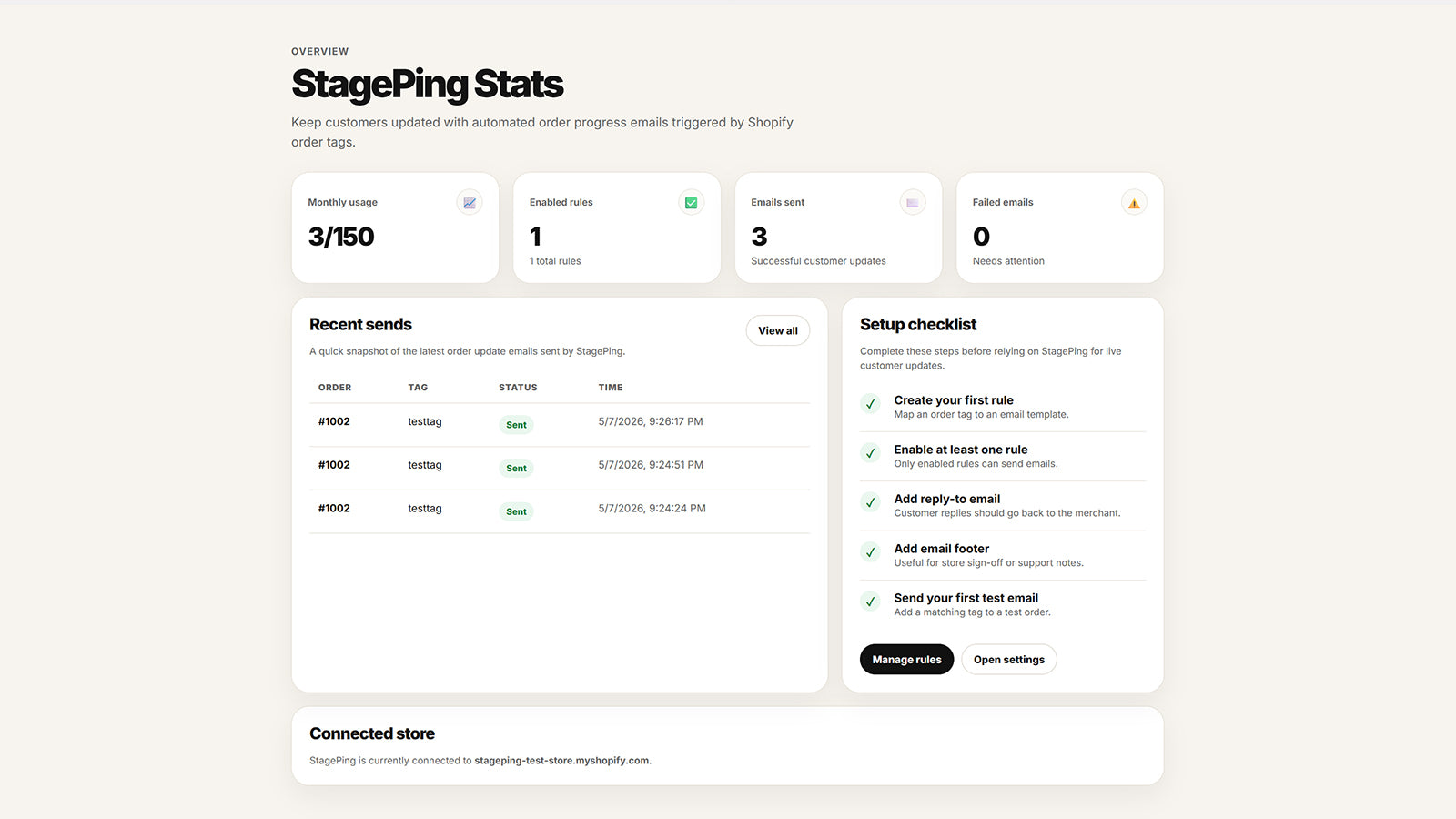Click checkmark beside Send your first test email

[x=871, y=602]
